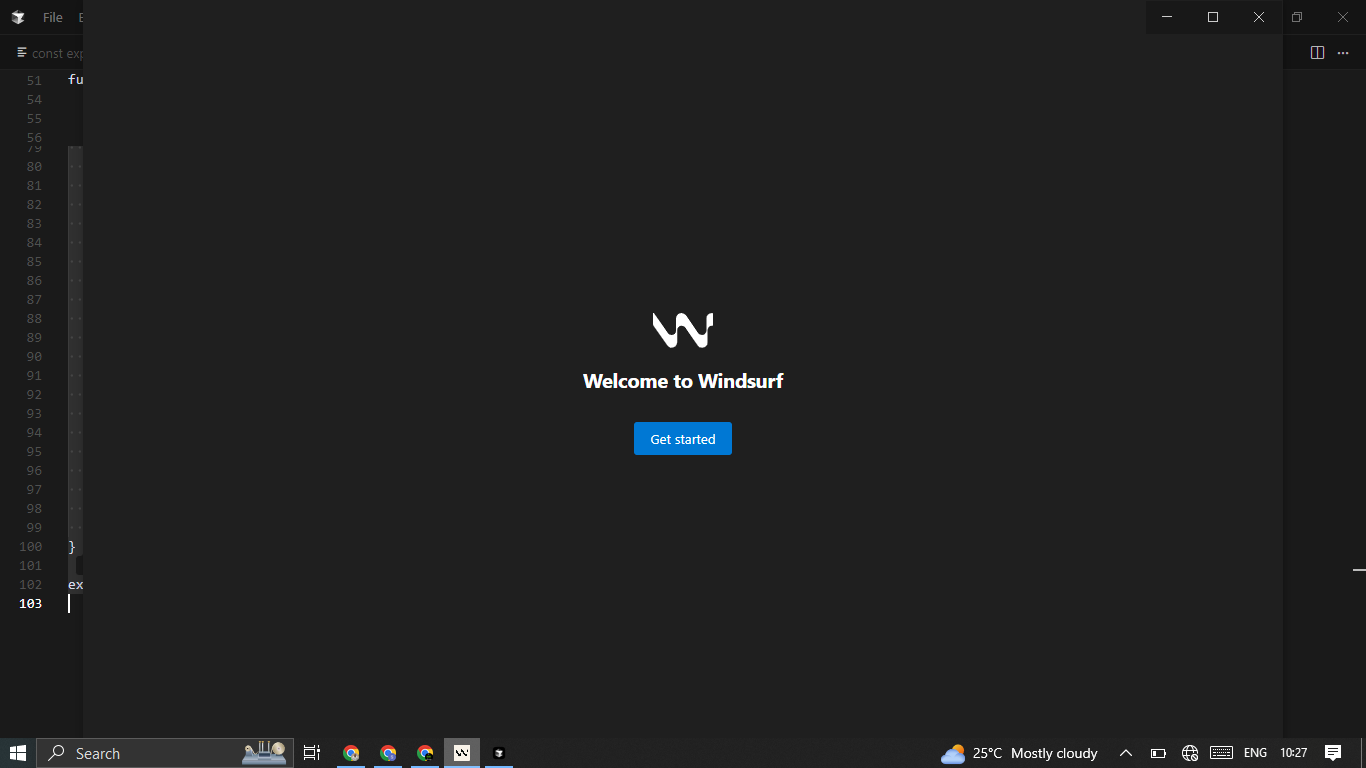Select the 'const exp' editor tab
The width and height of the screenshot is (1366, 768).
click(x=50, y=53)
